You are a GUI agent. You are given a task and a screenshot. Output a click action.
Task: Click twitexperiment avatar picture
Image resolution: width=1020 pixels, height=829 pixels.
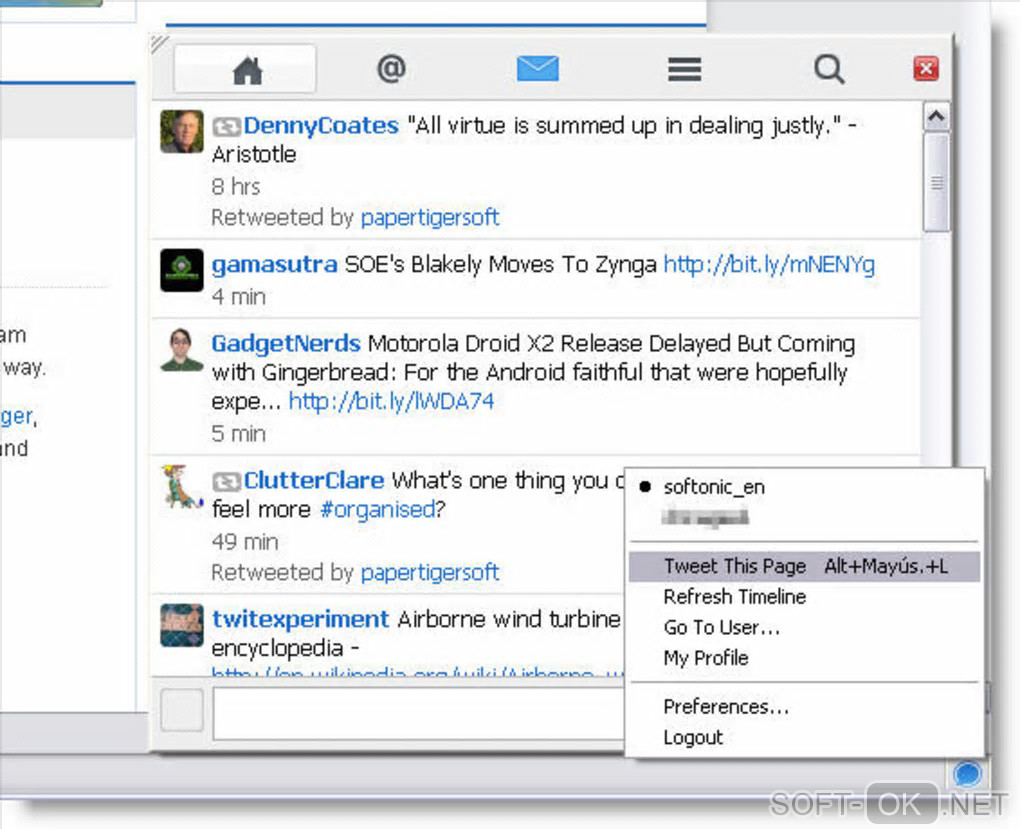181,625
